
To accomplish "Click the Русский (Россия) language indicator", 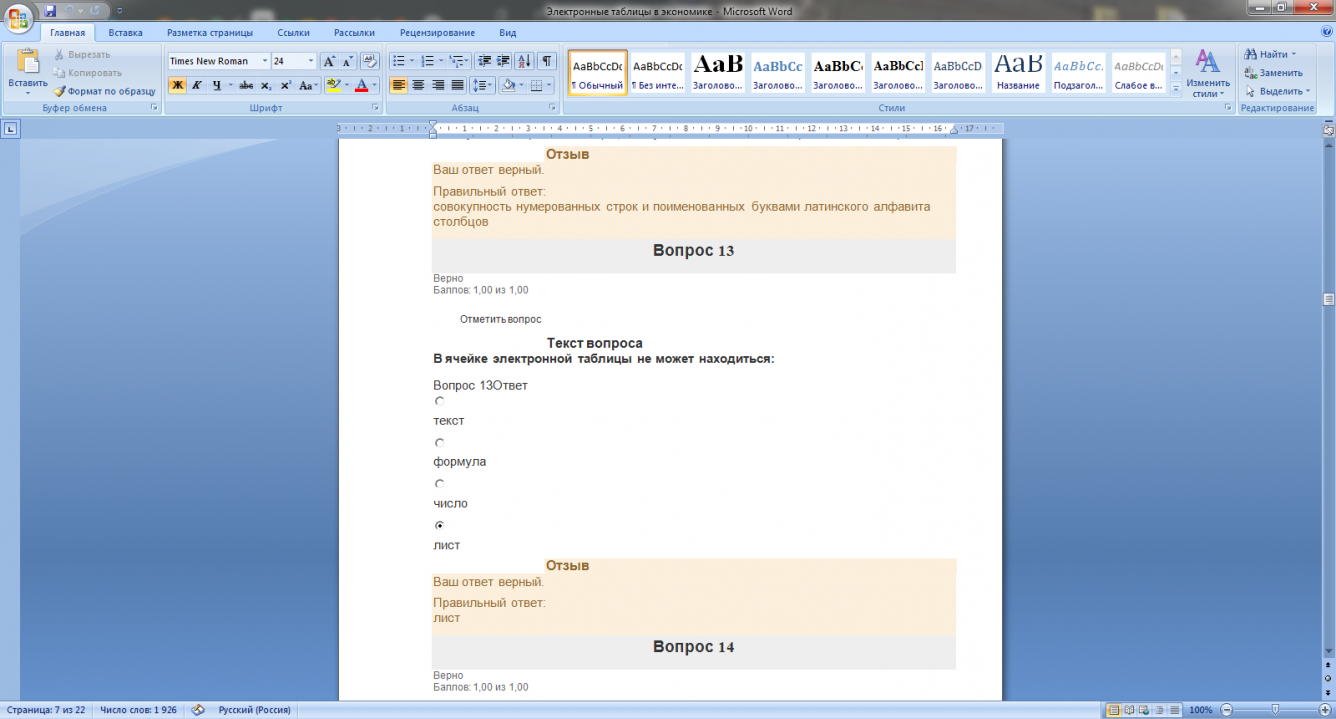I will (254, 710).
